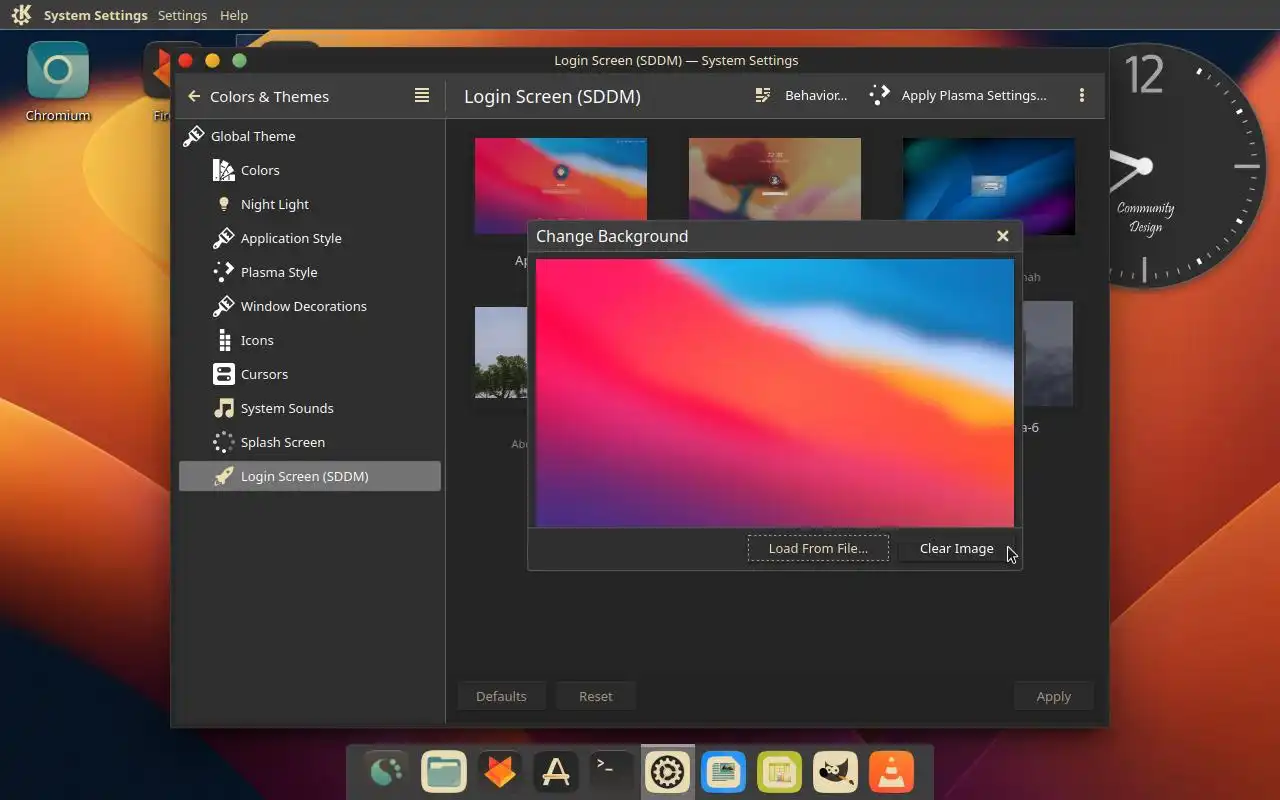The image size is (1280, 800).
Task: Launch GIMP from the dock
Action: pos(835,772)
